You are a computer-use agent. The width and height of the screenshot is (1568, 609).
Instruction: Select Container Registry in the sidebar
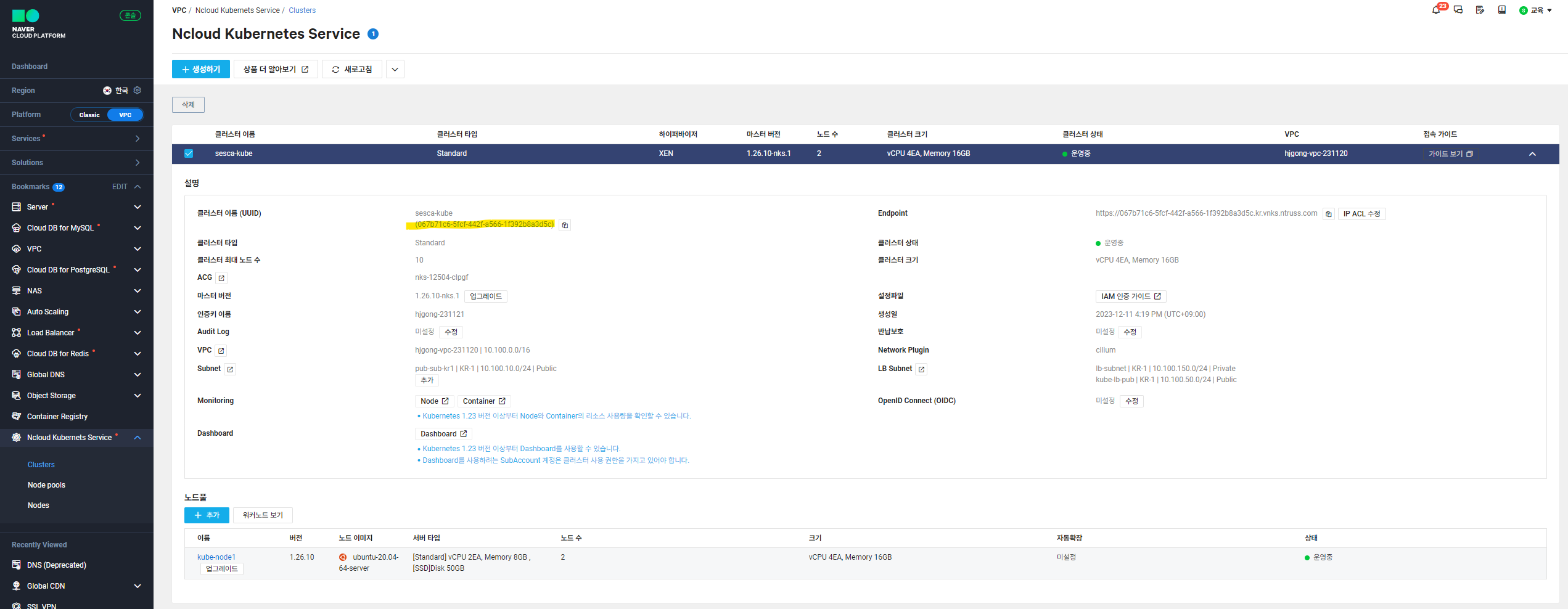57,416
